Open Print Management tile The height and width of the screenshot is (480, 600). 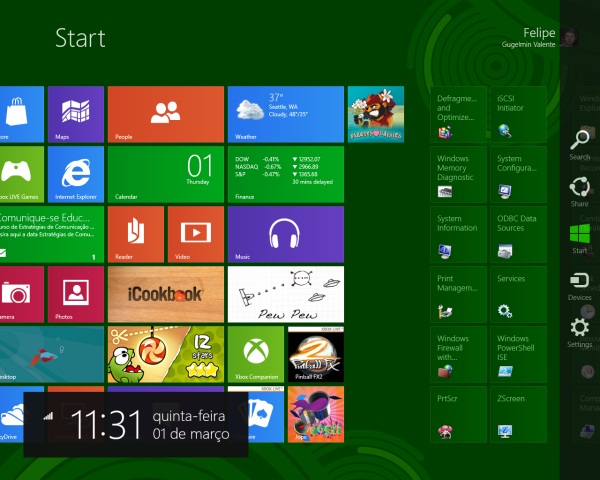[458, 294]
